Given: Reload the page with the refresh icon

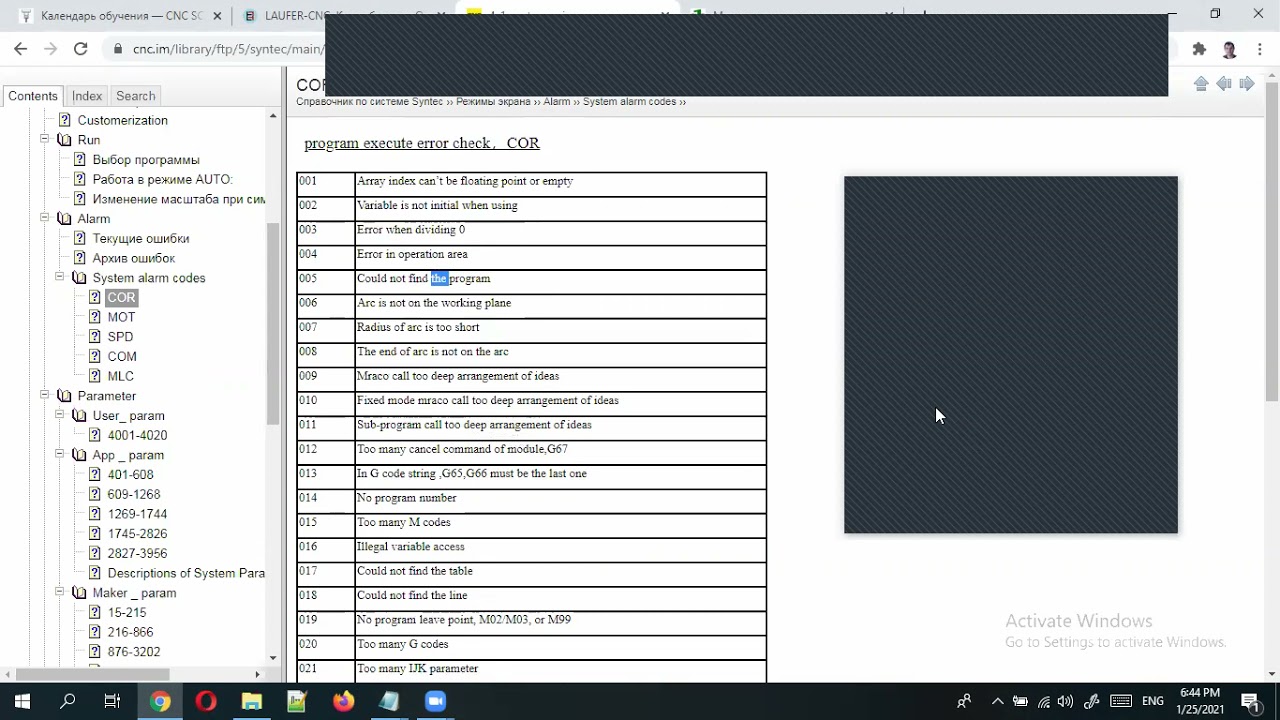Looking at the screenshot, I should pos(80,49).
